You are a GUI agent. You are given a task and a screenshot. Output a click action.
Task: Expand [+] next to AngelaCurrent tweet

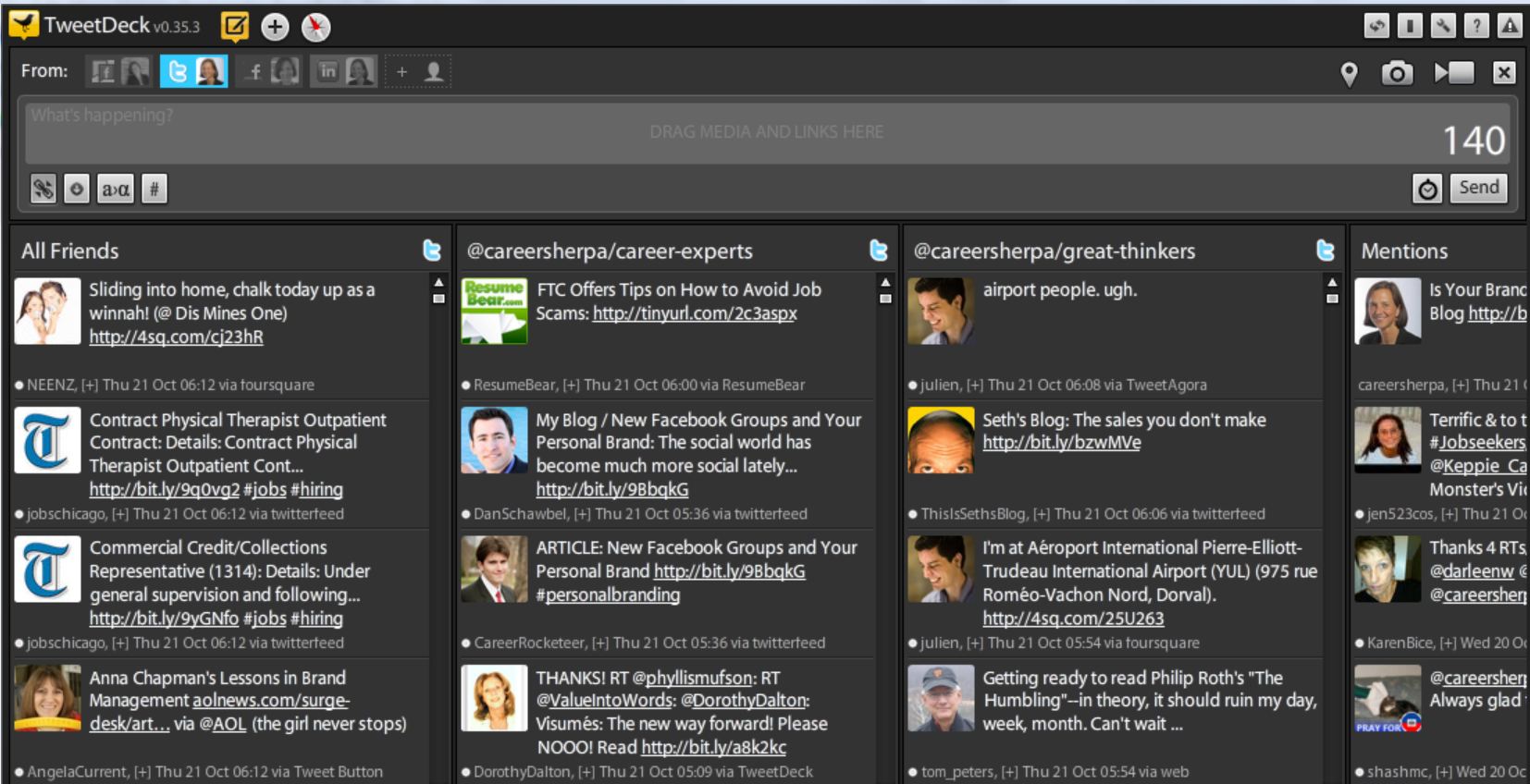click(x=142, y=772)
